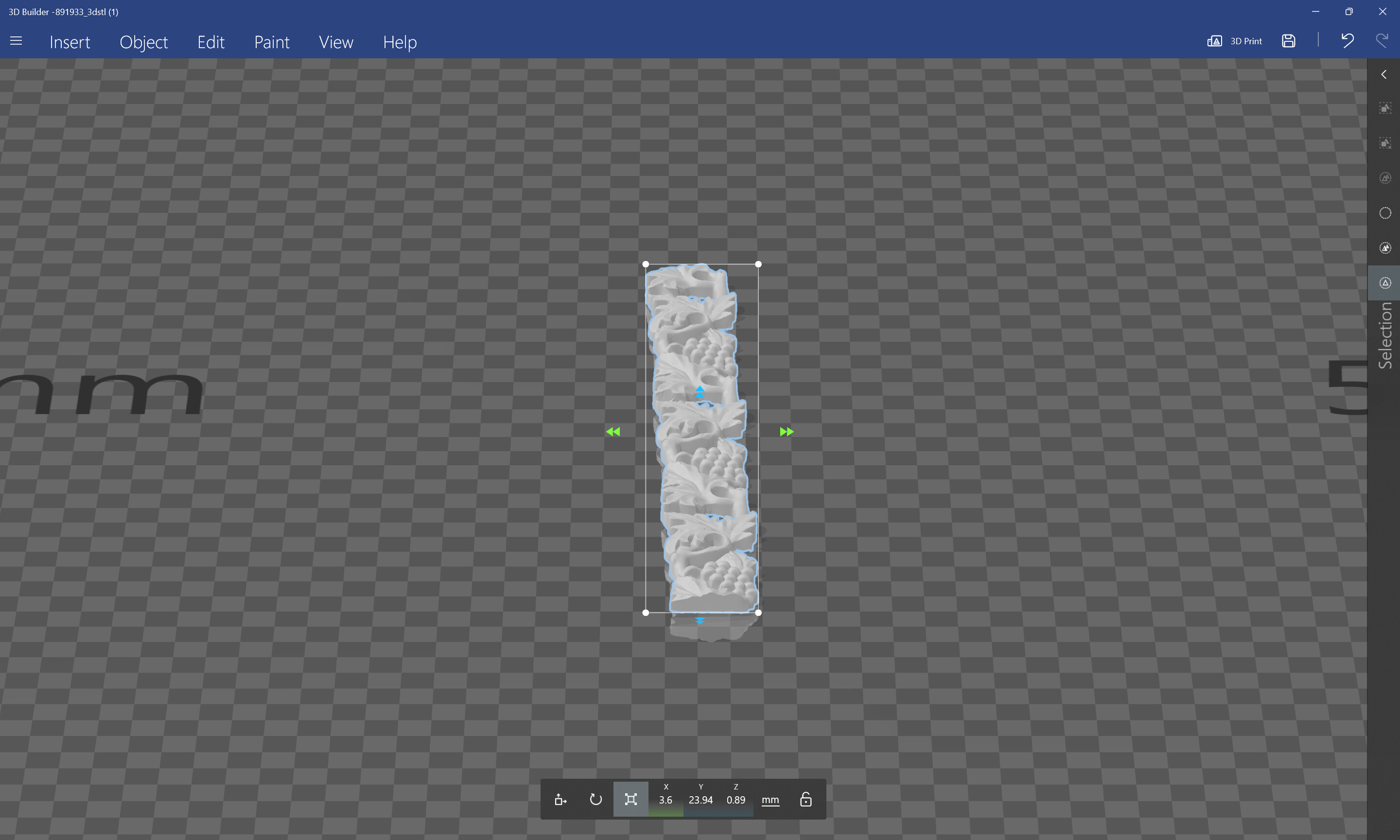
Task: Click the 3D Print button
Action: (1235, 41)
